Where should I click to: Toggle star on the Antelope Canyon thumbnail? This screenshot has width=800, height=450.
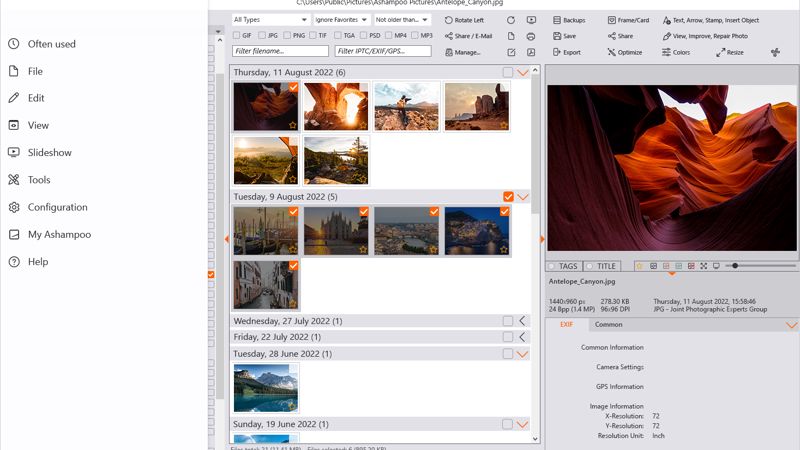click(292, 124)
